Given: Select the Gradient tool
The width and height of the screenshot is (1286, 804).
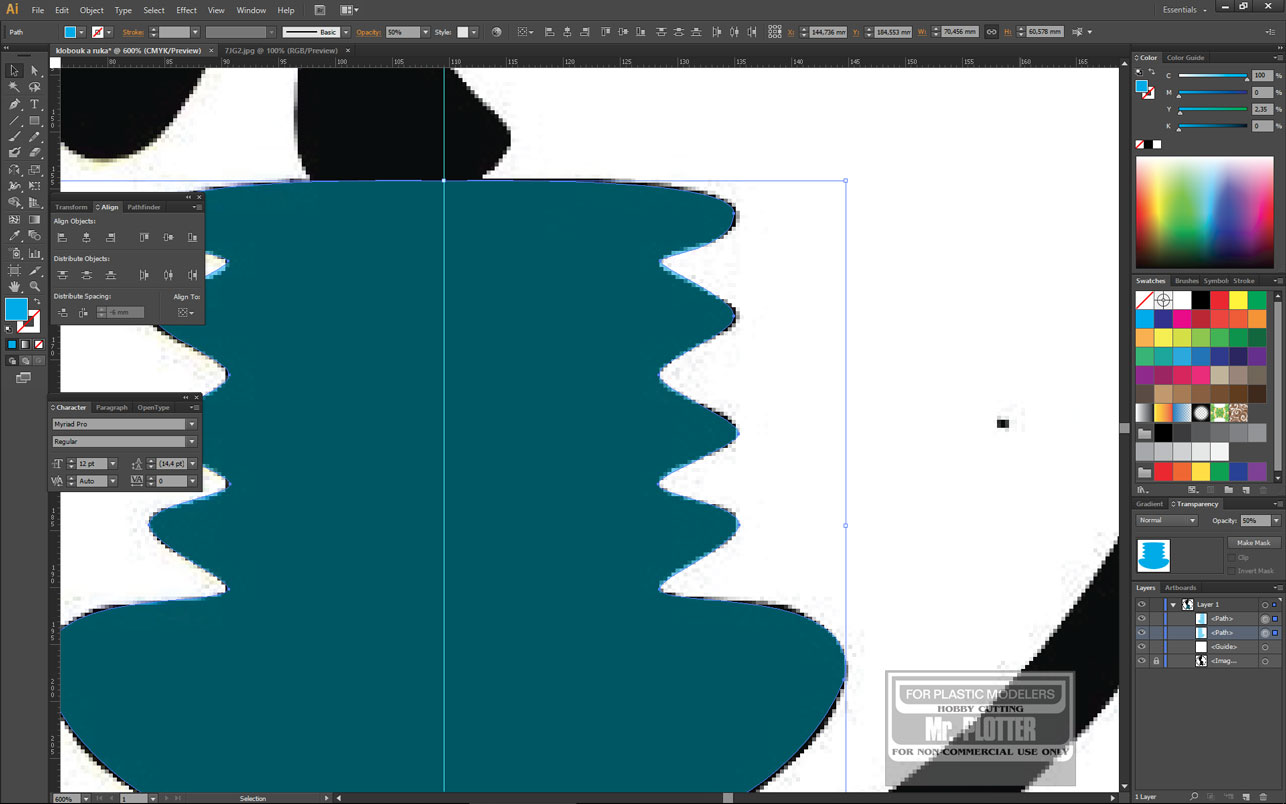Looking at the screenshot, I should click(35, 220).
